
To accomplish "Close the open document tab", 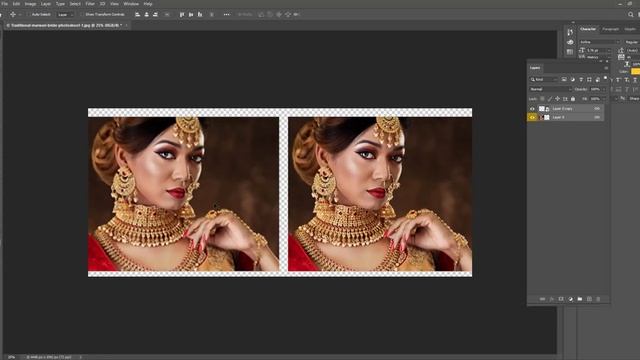I will coord(127,25).
